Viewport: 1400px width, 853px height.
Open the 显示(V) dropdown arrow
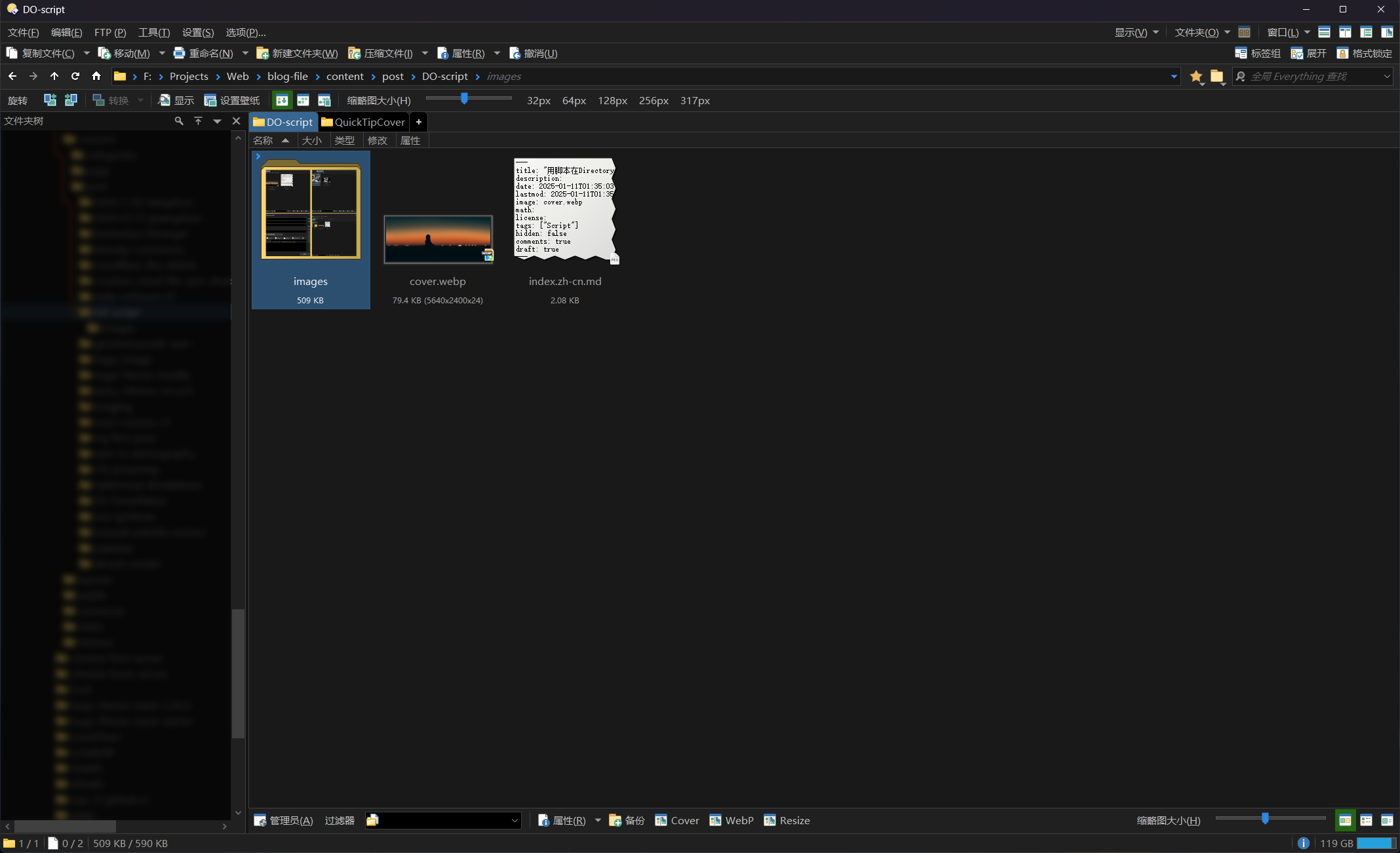(1156, 32)
